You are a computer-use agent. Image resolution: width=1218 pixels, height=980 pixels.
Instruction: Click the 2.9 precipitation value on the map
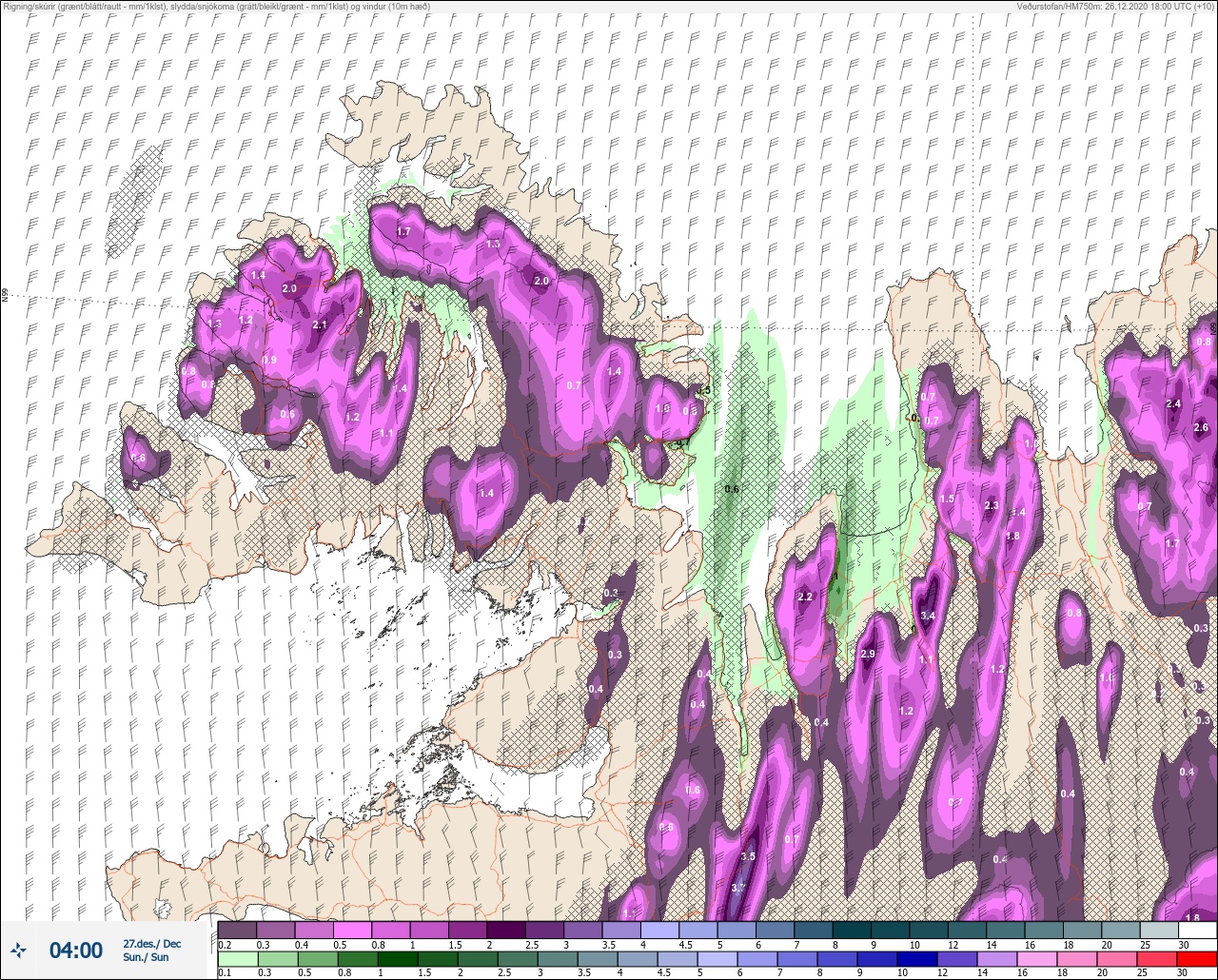pos(867,655)
